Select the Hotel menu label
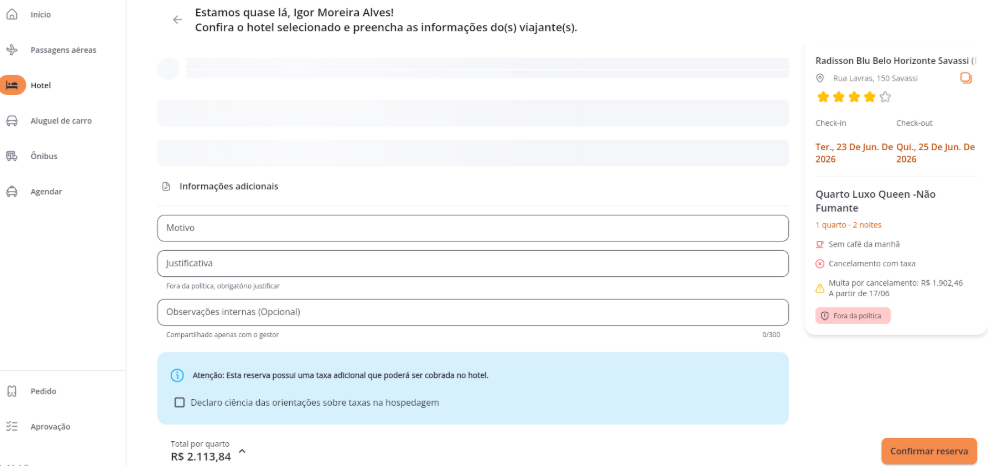The height and width of the screenshot is (466, 988). coord(41,85)
